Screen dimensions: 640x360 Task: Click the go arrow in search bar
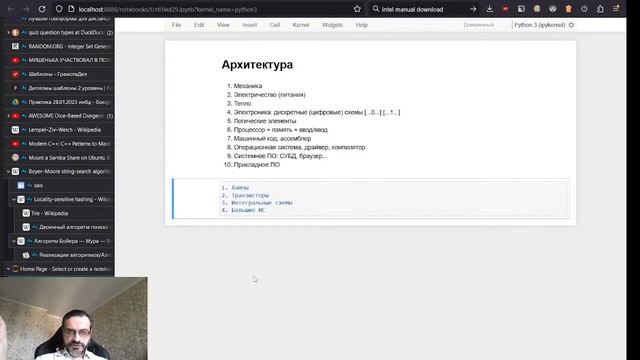(473, 9)
